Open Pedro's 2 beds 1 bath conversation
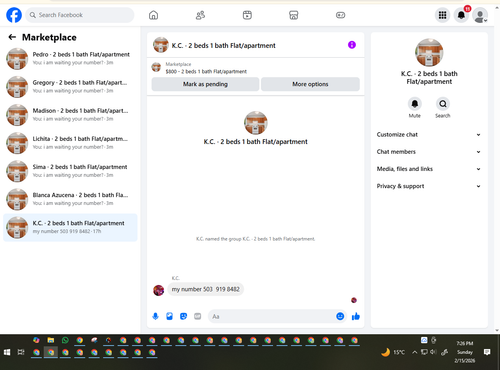Viewport: 500px width, 370px height. click(x=70, y=59)
